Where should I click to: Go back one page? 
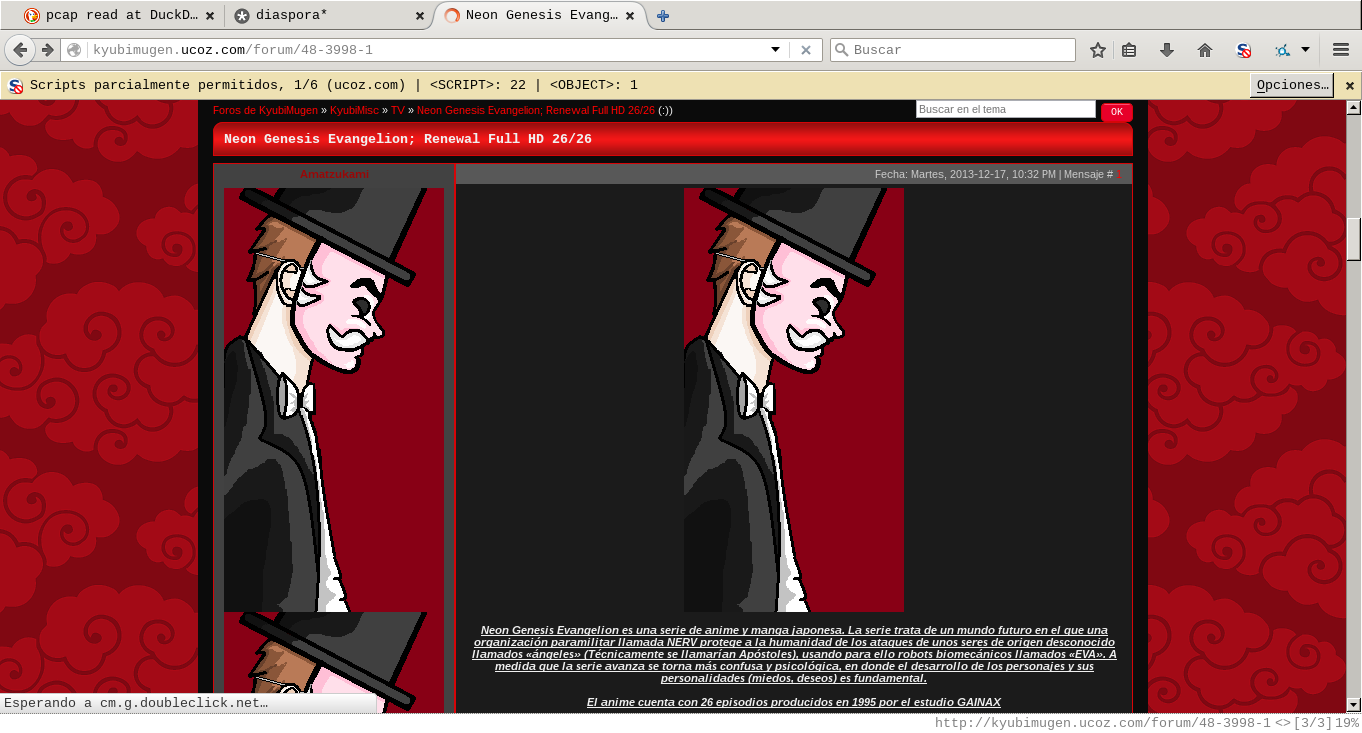click(20, 50)
